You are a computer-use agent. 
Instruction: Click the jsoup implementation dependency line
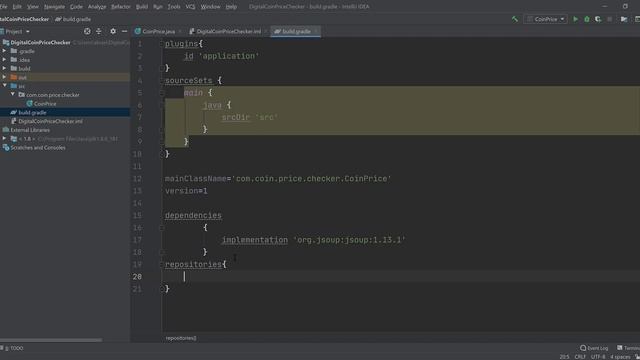[313, 240]
